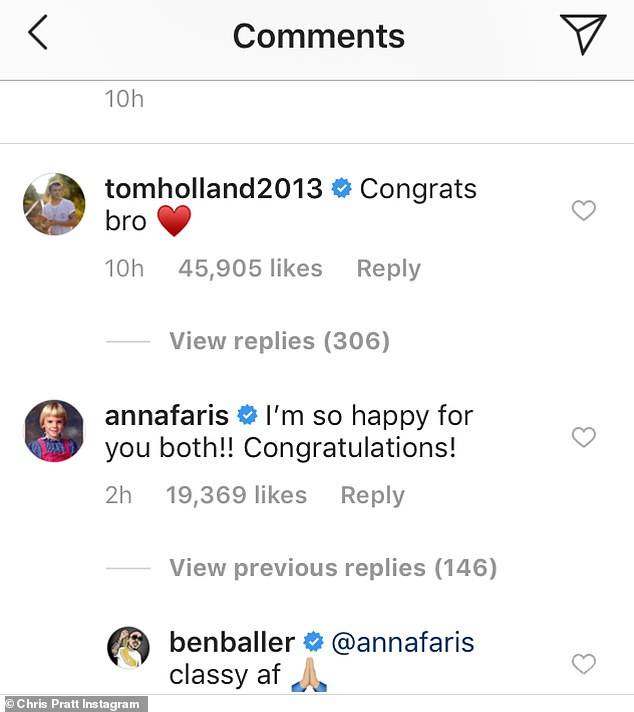The width and height of the screenshot is (634, 712).
Task: Expand View replies (306)
Action: click(279, 341)
